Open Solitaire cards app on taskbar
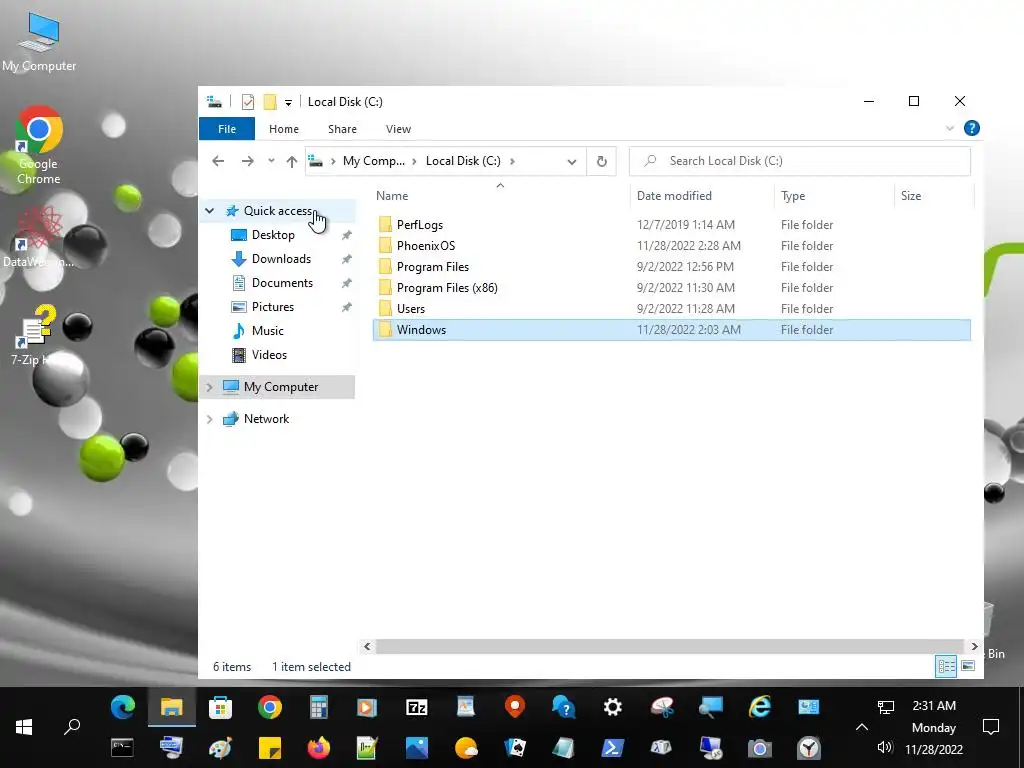Screen dimensions: 1024x768 [x=515, y=747]
